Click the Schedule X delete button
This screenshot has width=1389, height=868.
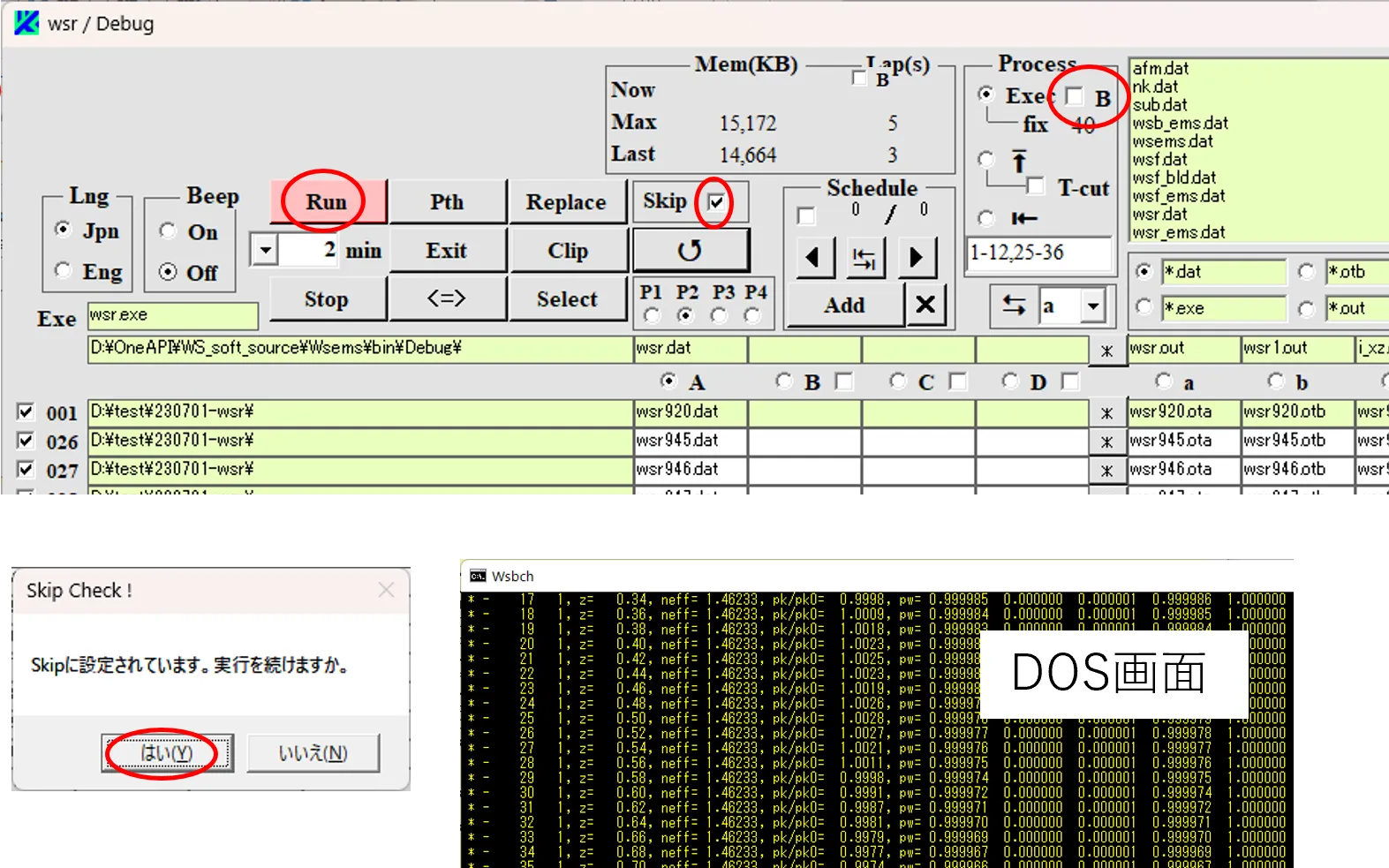(925, 305)
